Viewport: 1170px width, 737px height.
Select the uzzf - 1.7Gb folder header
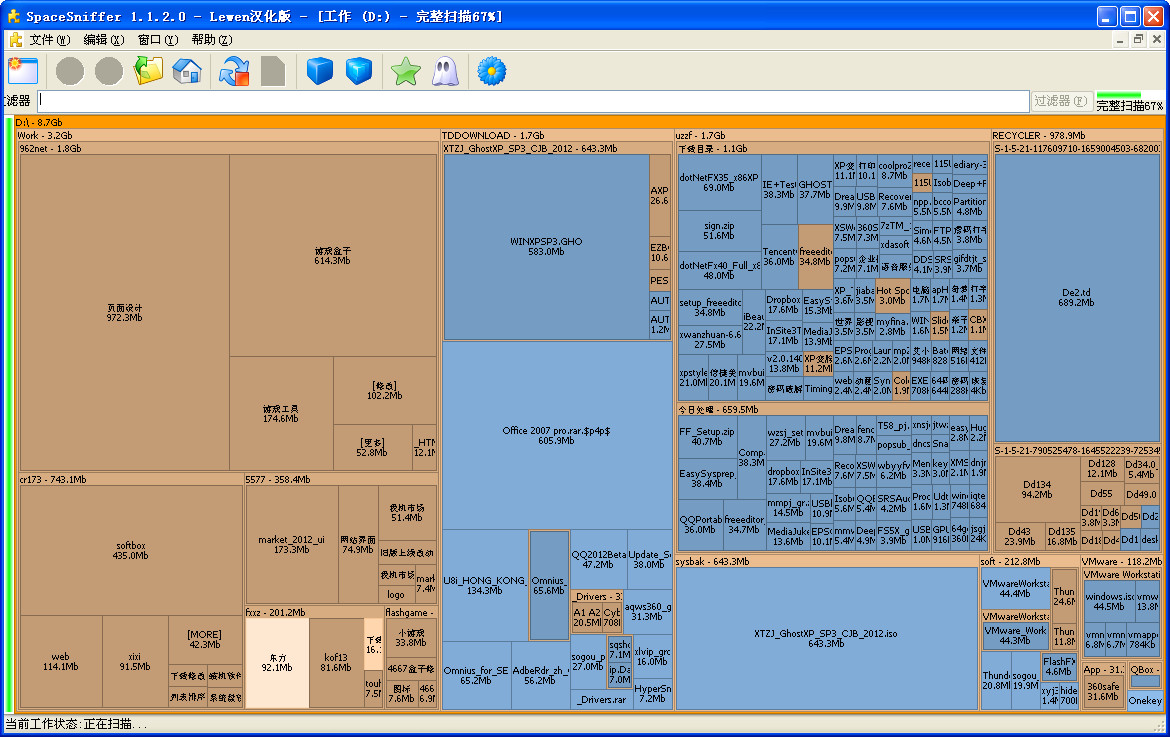pos(832,136)
